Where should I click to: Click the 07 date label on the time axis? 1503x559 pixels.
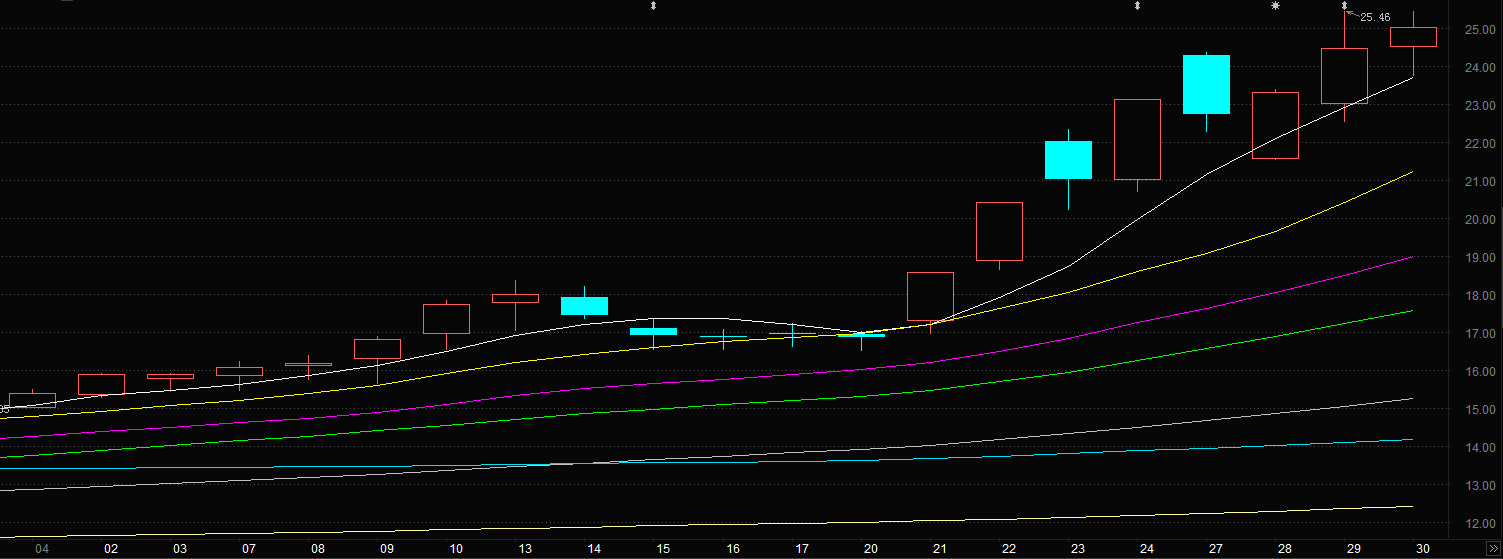pyautogui.click(x=249, y=549)
